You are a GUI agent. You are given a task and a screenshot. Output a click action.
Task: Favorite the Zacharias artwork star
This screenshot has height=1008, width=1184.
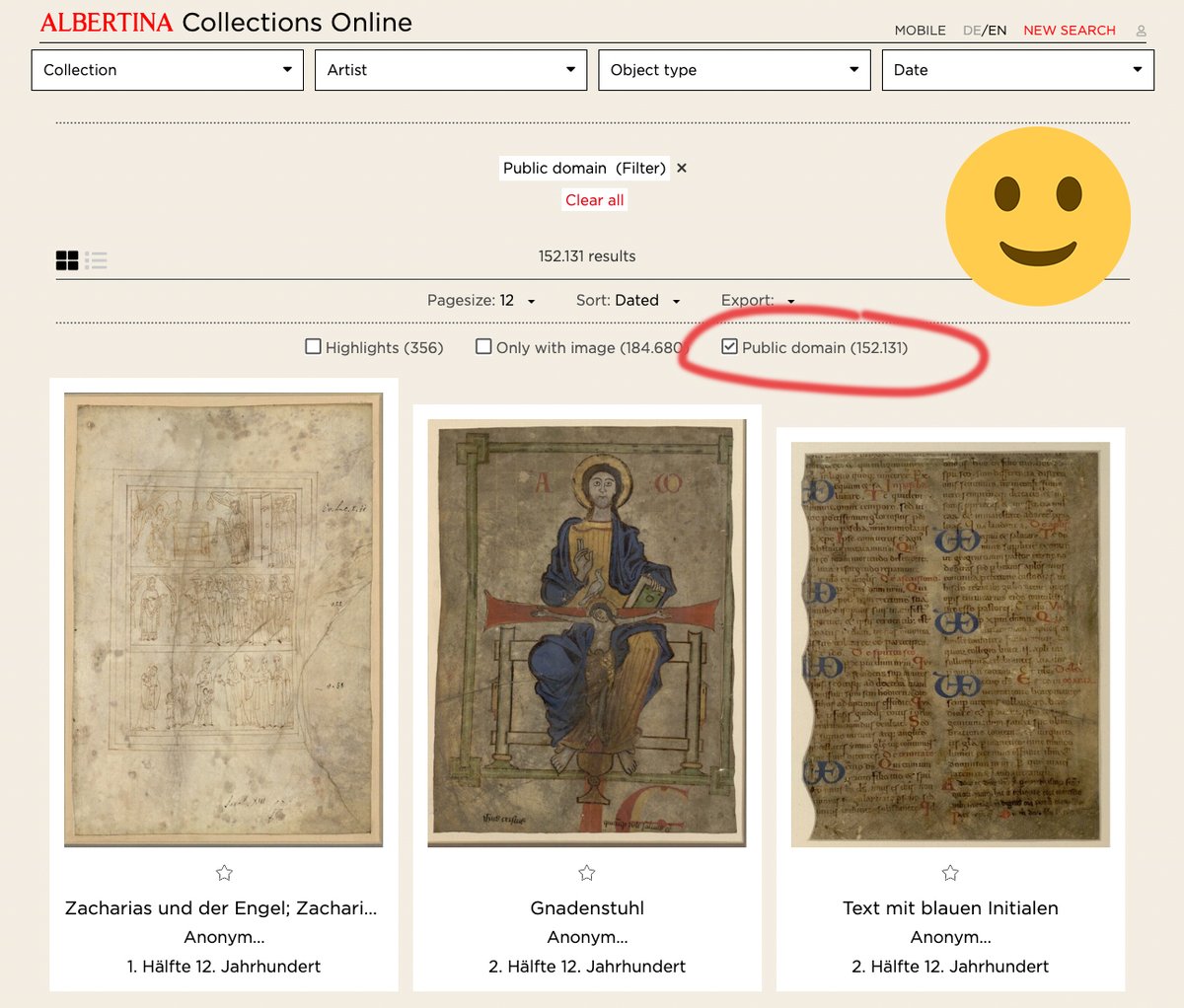(224, 873)
